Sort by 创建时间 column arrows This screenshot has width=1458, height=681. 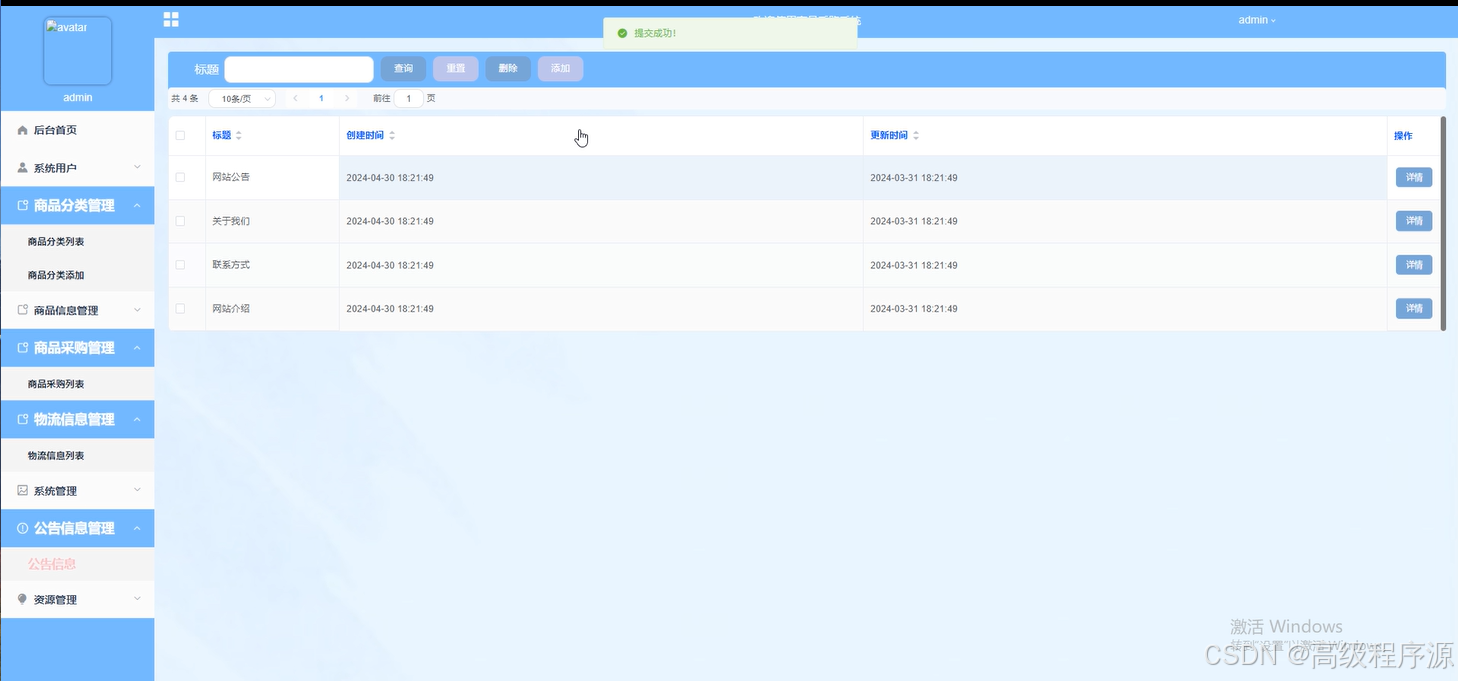tap(392, 135)
